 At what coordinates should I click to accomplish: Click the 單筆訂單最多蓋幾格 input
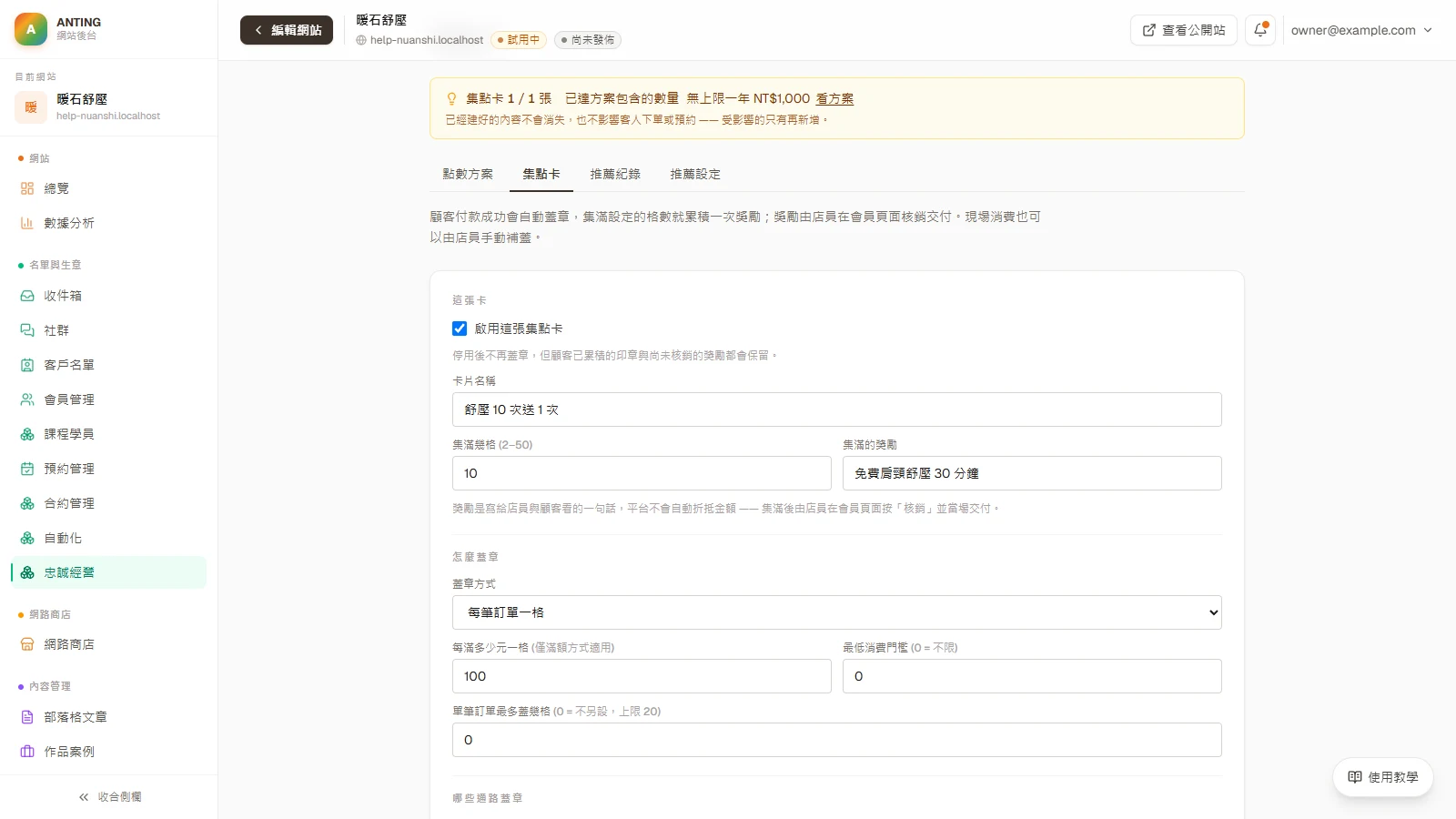coord(837,740)
